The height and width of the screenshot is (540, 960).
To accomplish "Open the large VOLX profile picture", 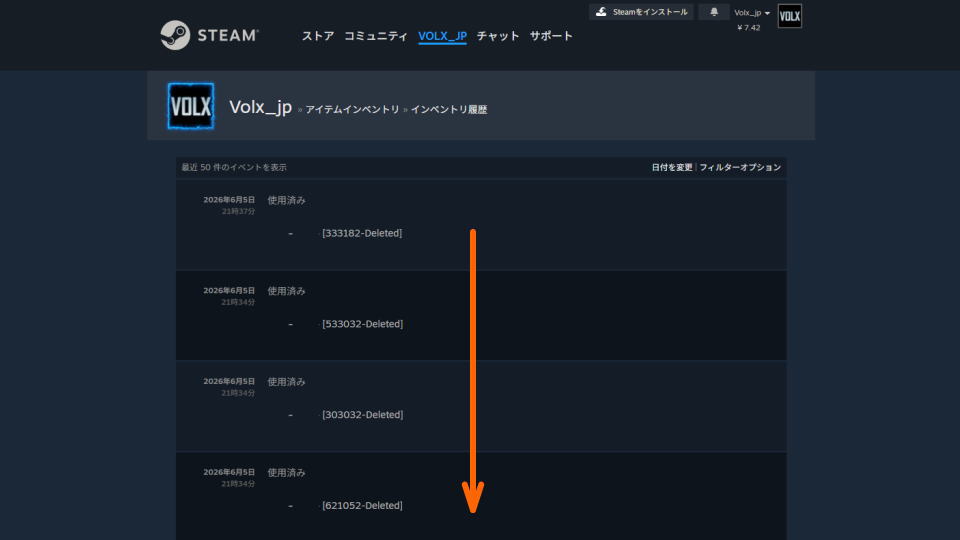I will click(191, 106).
